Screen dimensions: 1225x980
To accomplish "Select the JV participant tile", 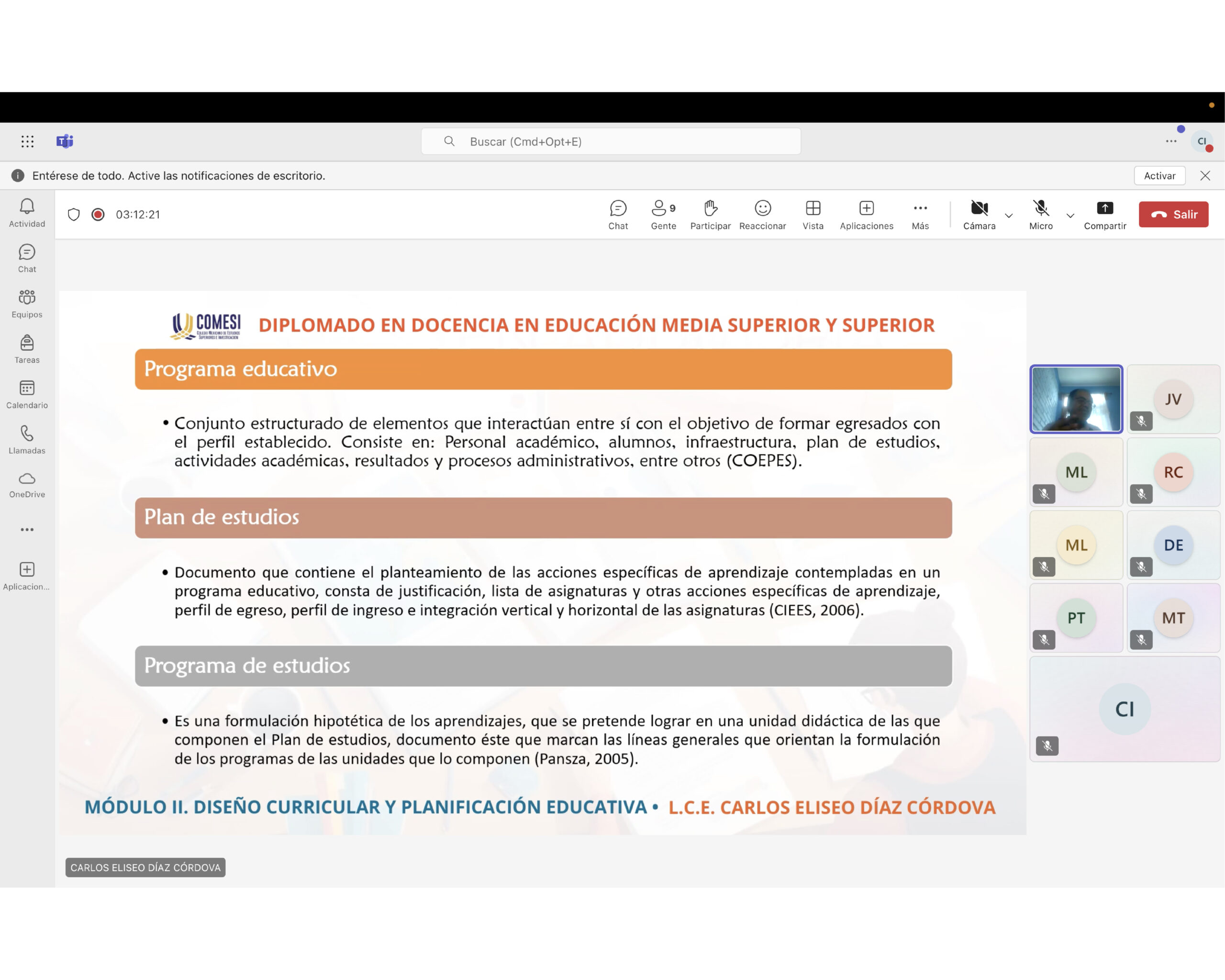I will point(1173,399).
